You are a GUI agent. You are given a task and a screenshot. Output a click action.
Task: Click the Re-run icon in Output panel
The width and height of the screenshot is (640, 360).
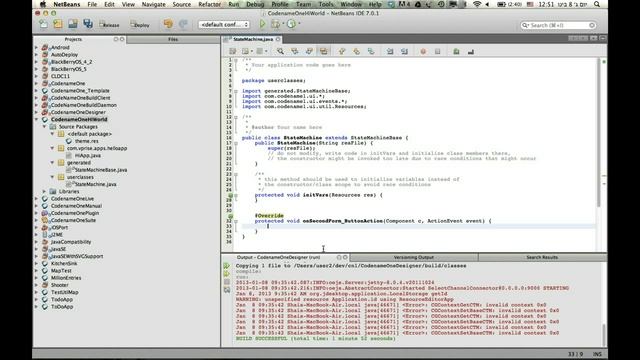227,266
